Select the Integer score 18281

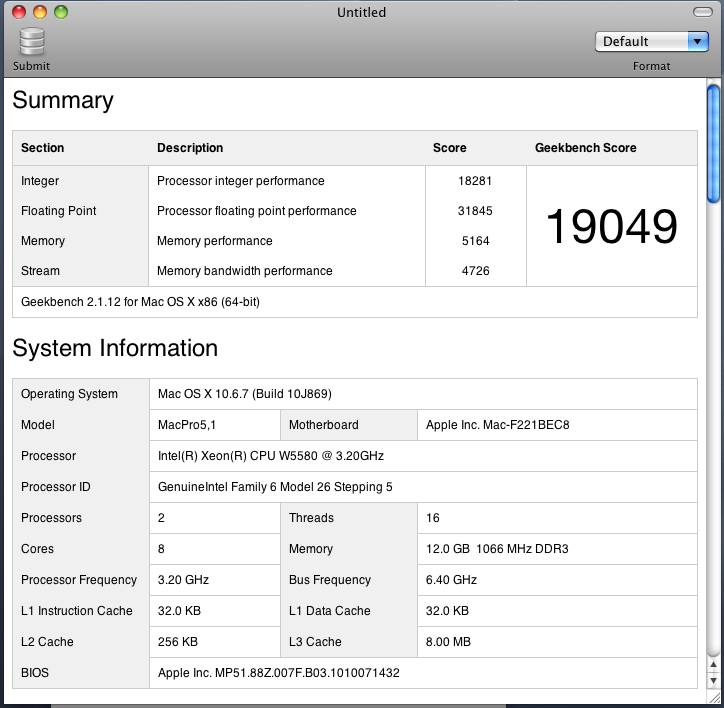(475, 181)
